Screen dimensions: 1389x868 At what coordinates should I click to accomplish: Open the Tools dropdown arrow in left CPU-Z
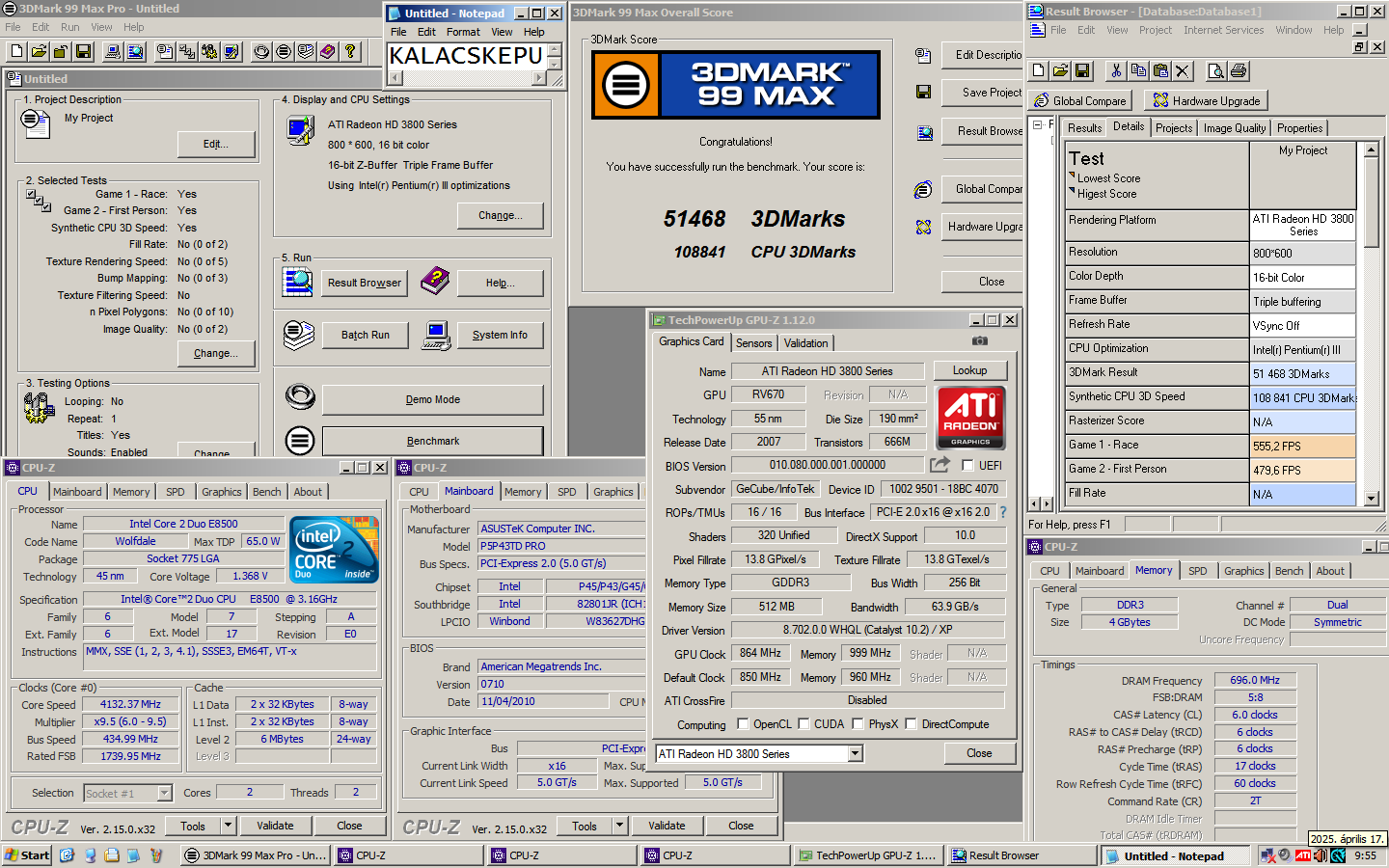click(229, 826)
